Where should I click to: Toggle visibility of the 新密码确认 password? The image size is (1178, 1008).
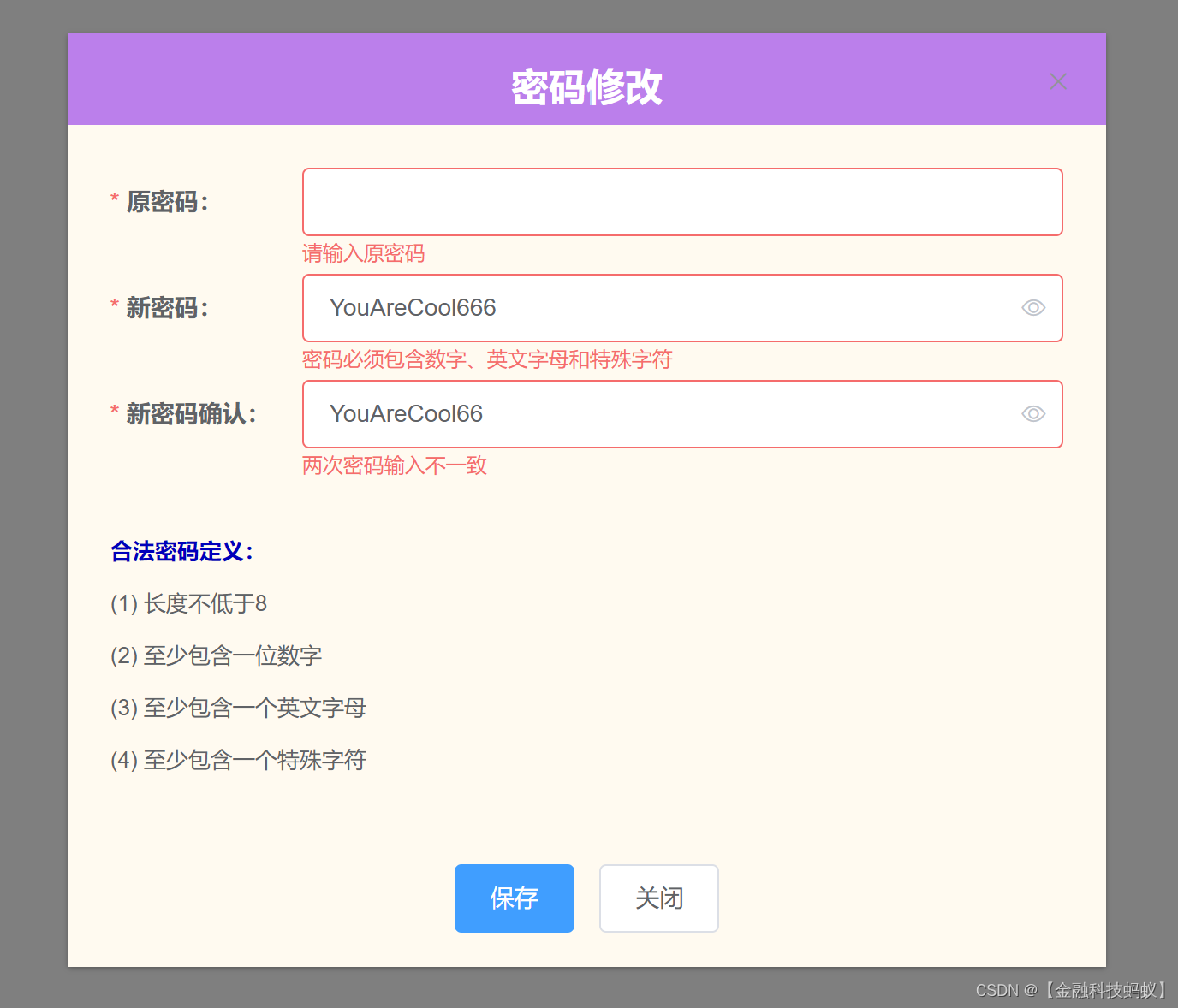tap(1033, 414)
